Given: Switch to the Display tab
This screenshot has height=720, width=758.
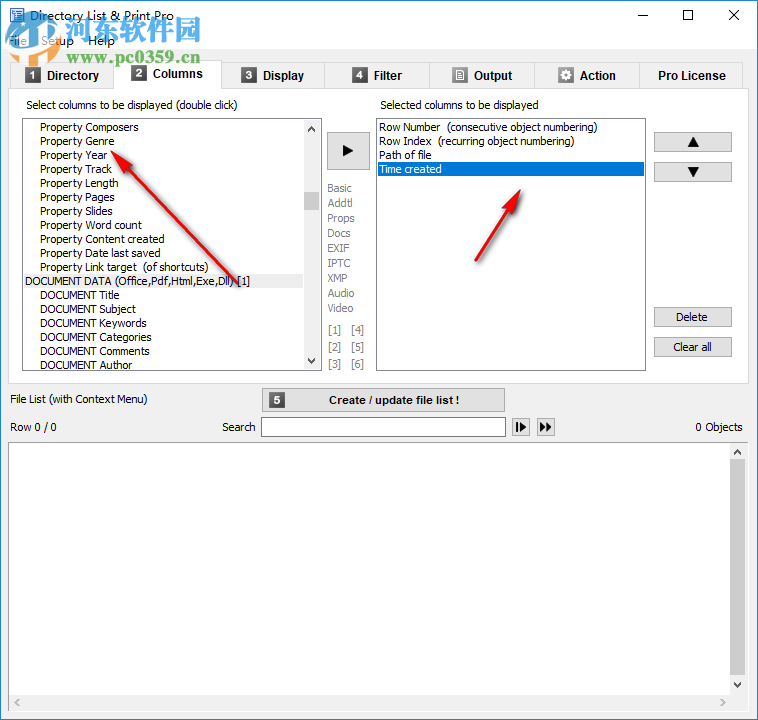Looking at the screenshot, I should coord(273,75).
